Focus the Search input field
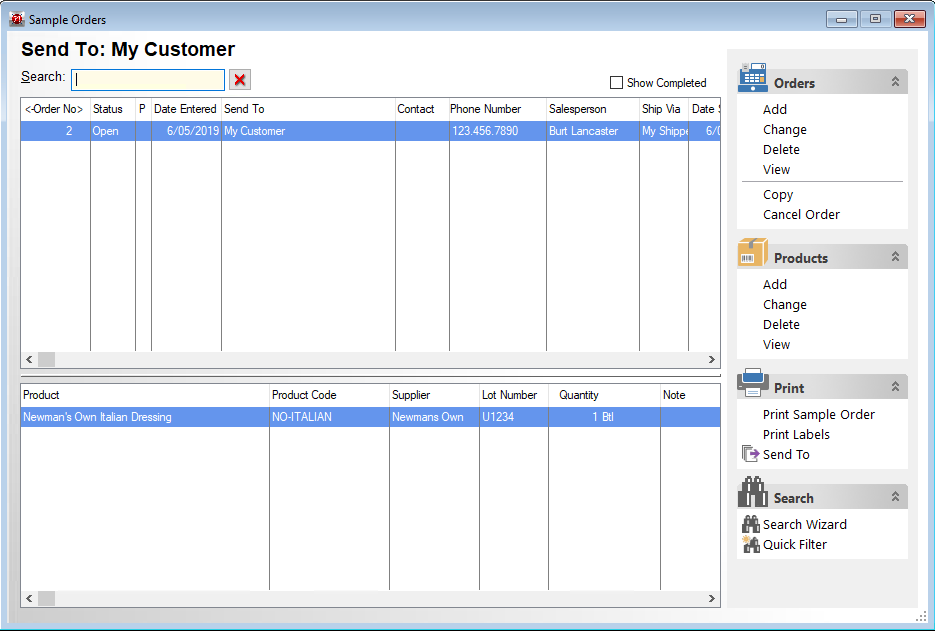Image resolution: width=935 pixels, height=631 pixels. (x=148, y=80)
